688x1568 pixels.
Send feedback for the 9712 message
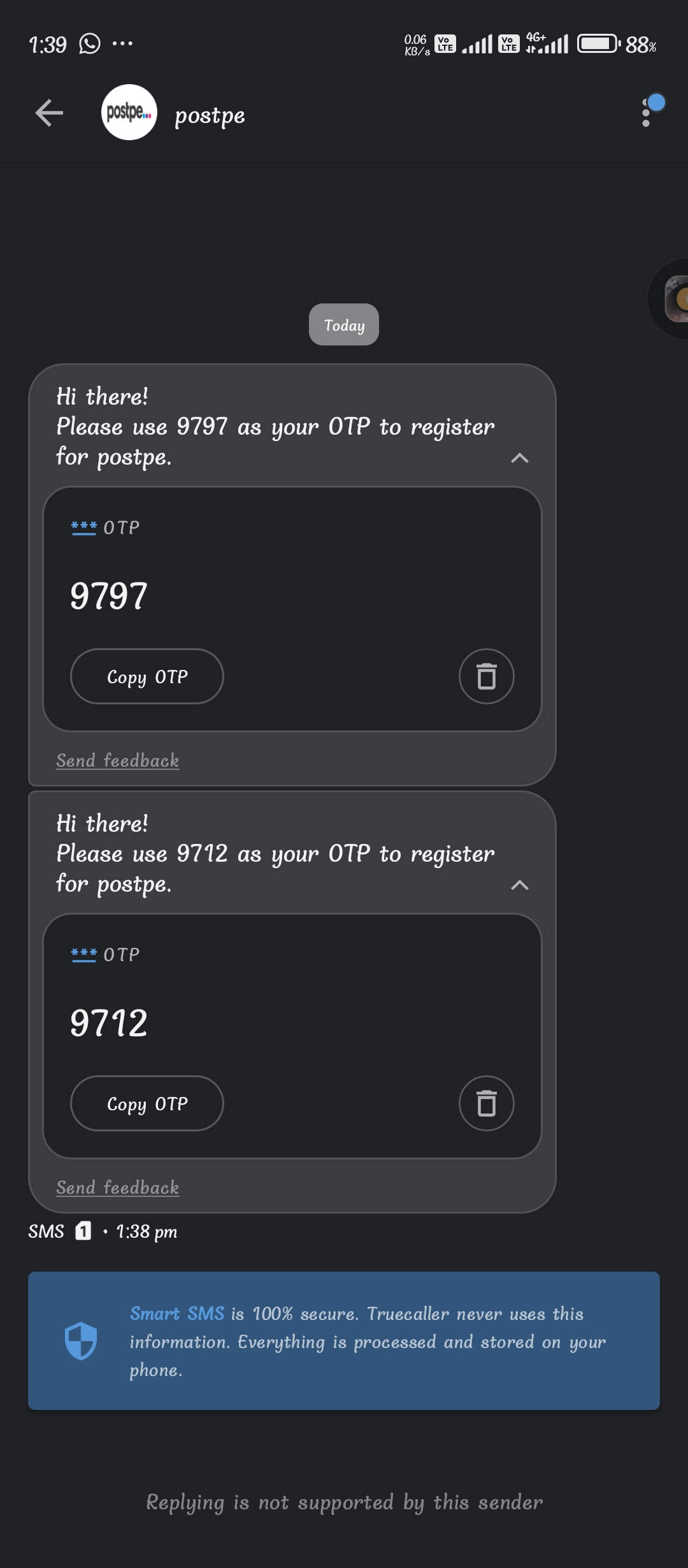(x=118, y=1187)
